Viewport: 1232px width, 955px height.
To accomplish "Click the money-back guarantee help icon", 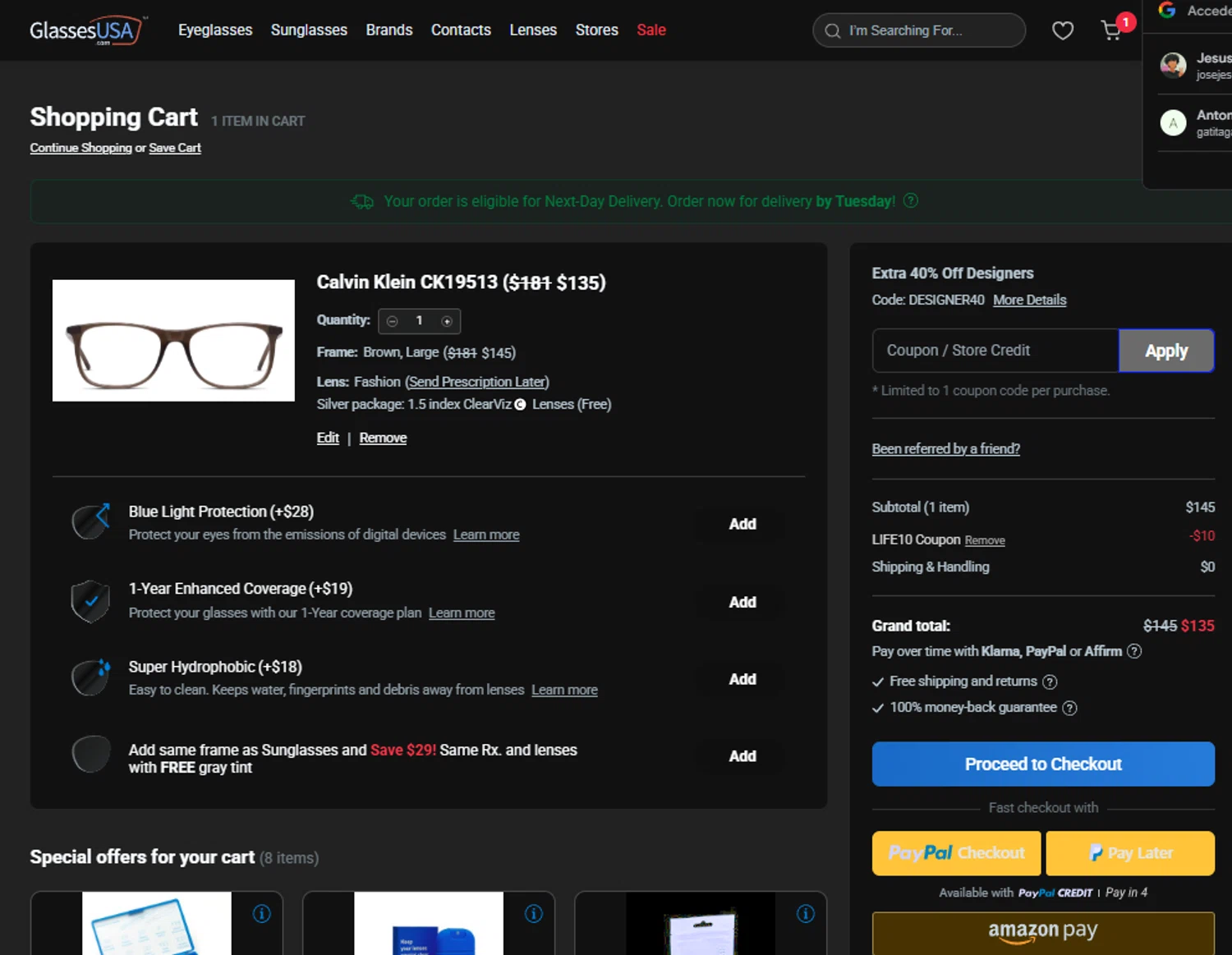I will (1069, 708).
